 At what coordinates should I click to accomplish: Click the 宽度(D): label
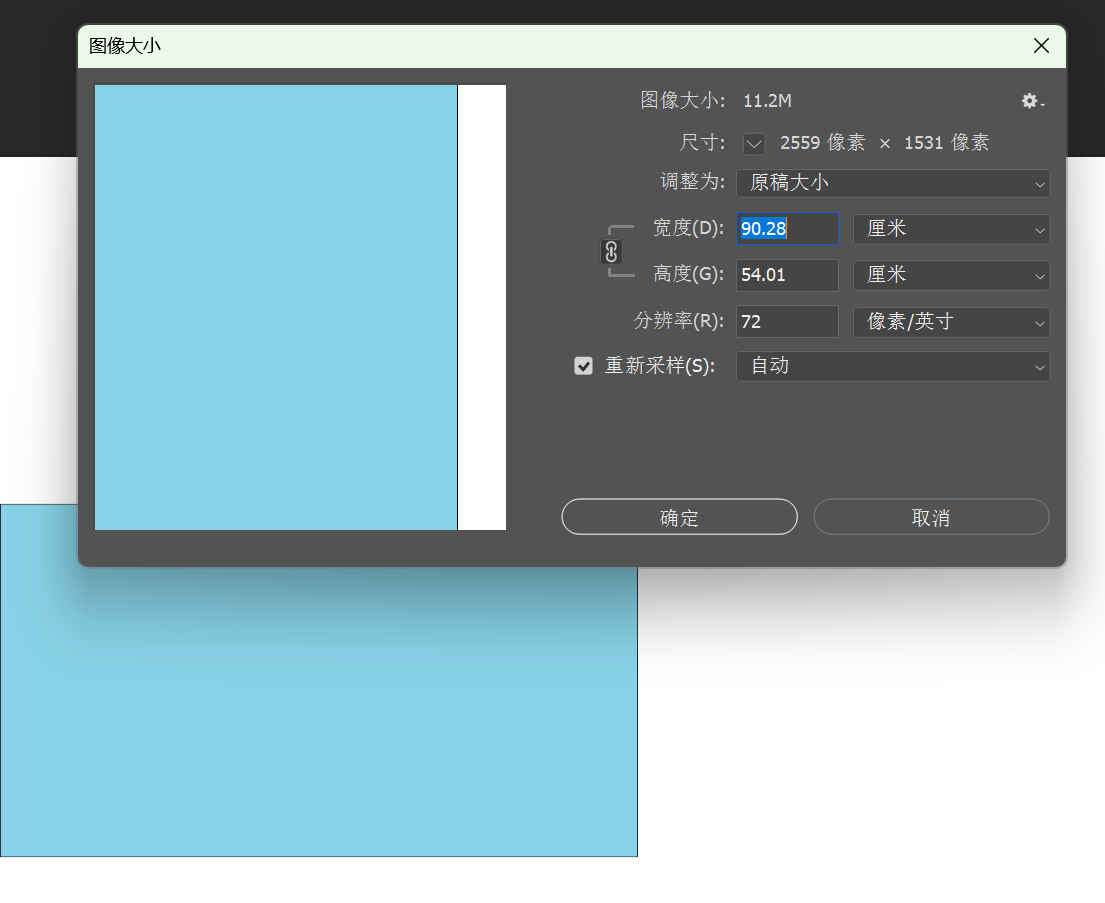(689, 228)
